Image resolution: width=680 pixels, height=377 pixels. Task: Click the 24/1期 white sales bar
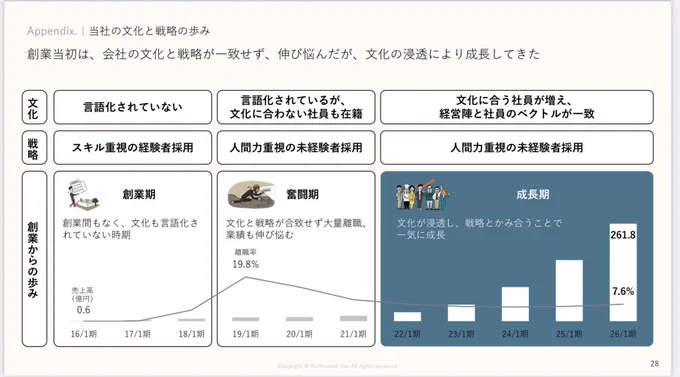point(515,304)
